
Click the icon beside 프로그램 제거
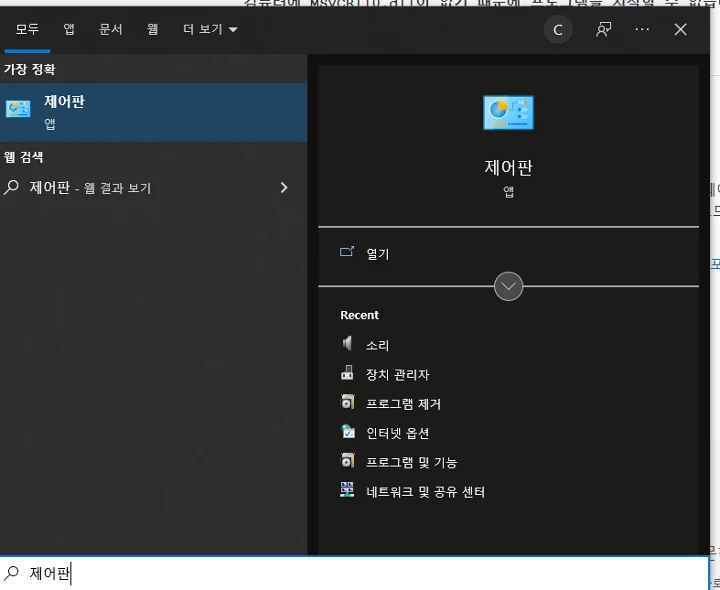click(x=347, y=402)
